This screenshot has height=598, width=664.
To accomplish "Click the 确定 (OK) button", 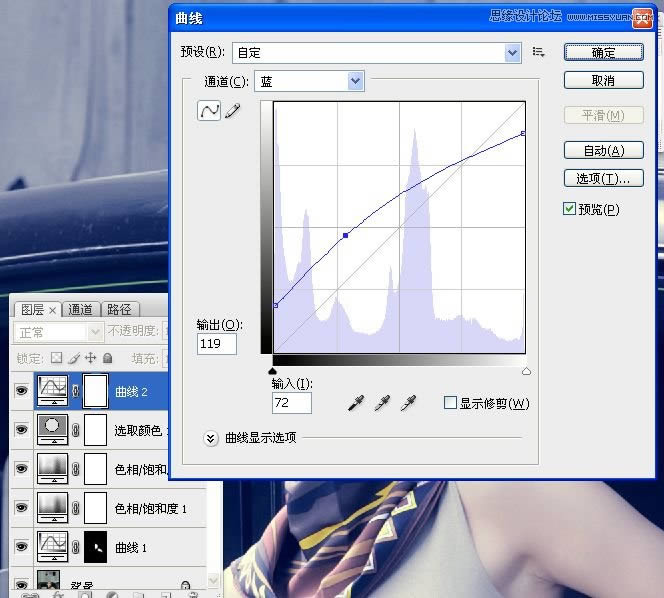I will coord(603,52).
